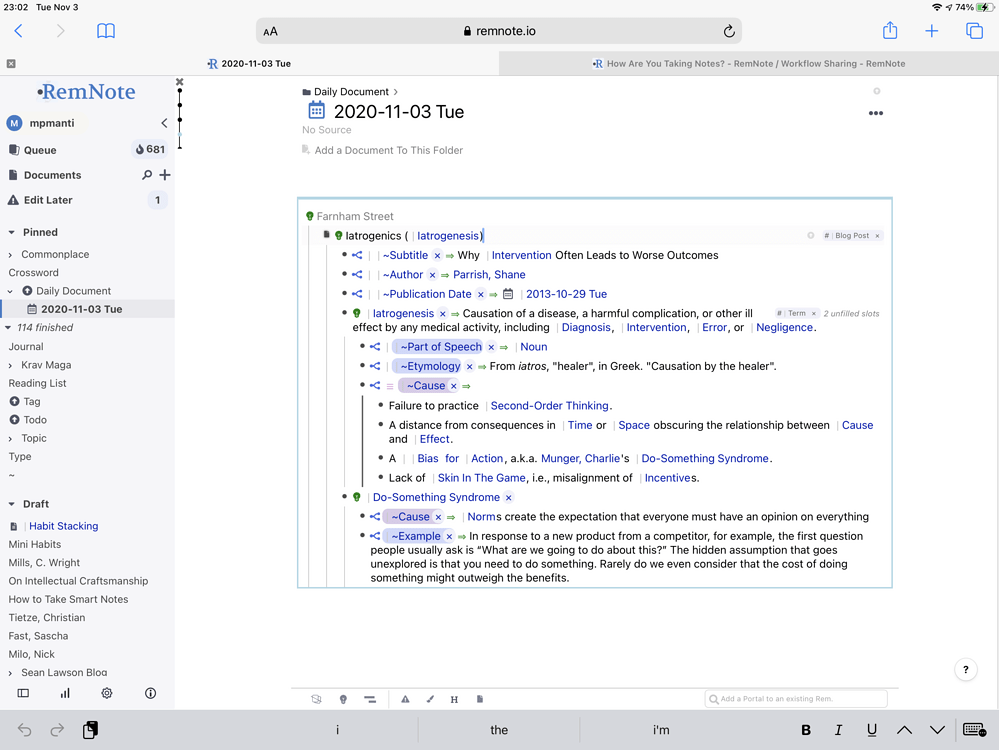Reload the remnote.io page
This screenshot has height=750, width=999.
(729, 31)
